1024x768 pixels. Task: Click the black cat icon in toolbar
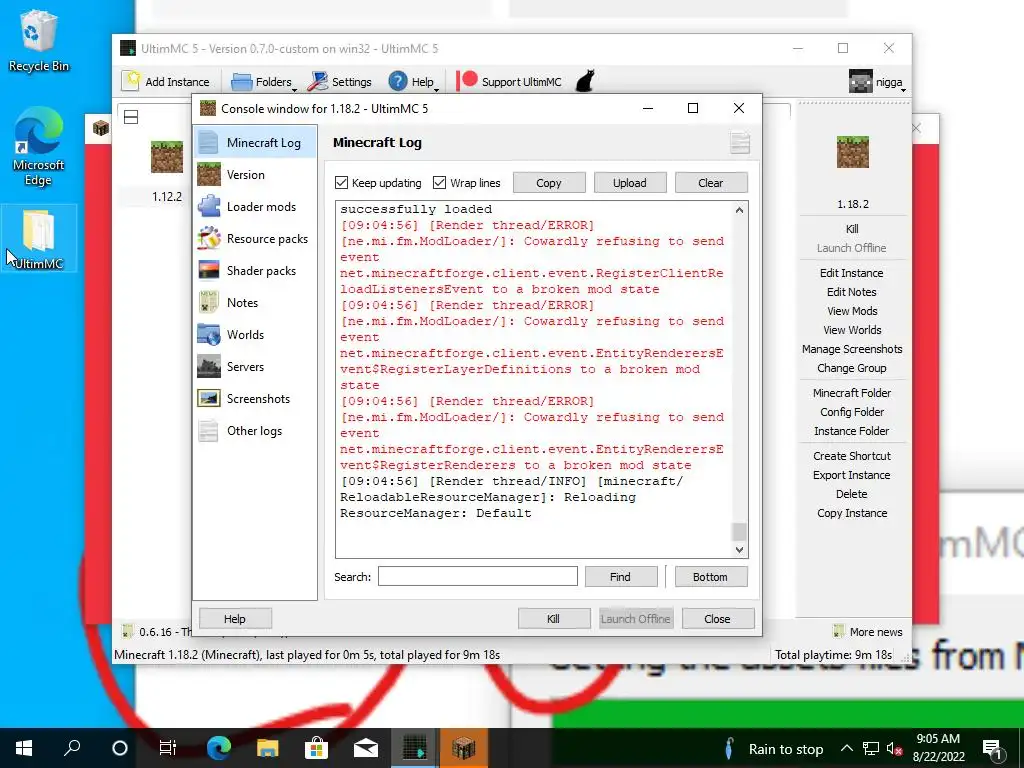click(584, 82)
